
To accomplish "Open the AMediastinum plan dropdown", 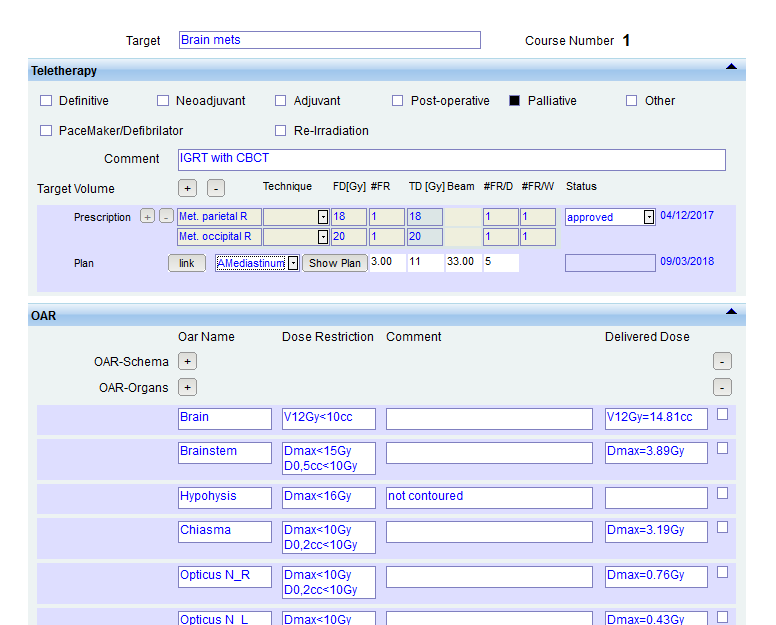I will click(x=293, y=263).
